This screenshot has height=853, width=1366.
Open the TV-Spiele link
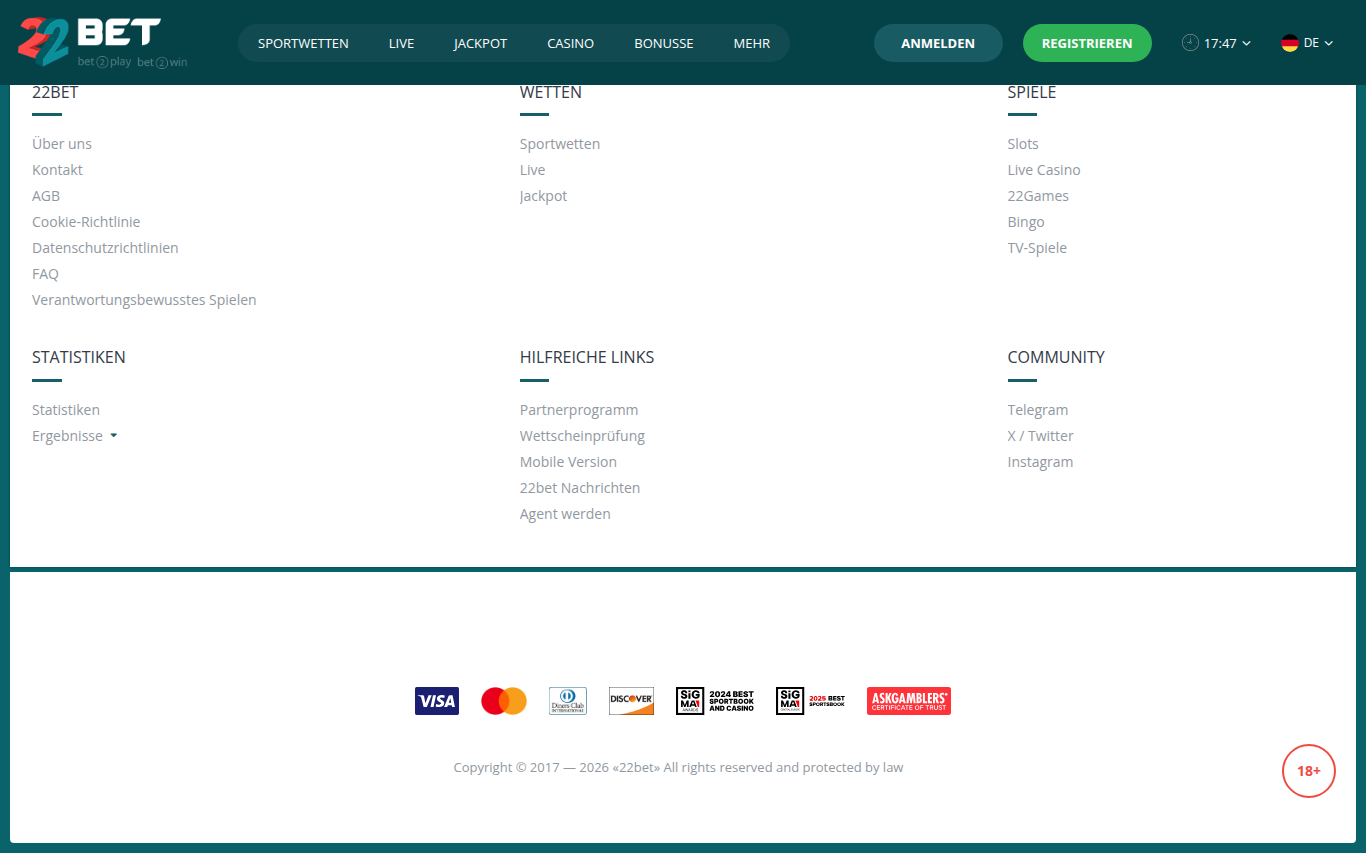(1037, 248)
